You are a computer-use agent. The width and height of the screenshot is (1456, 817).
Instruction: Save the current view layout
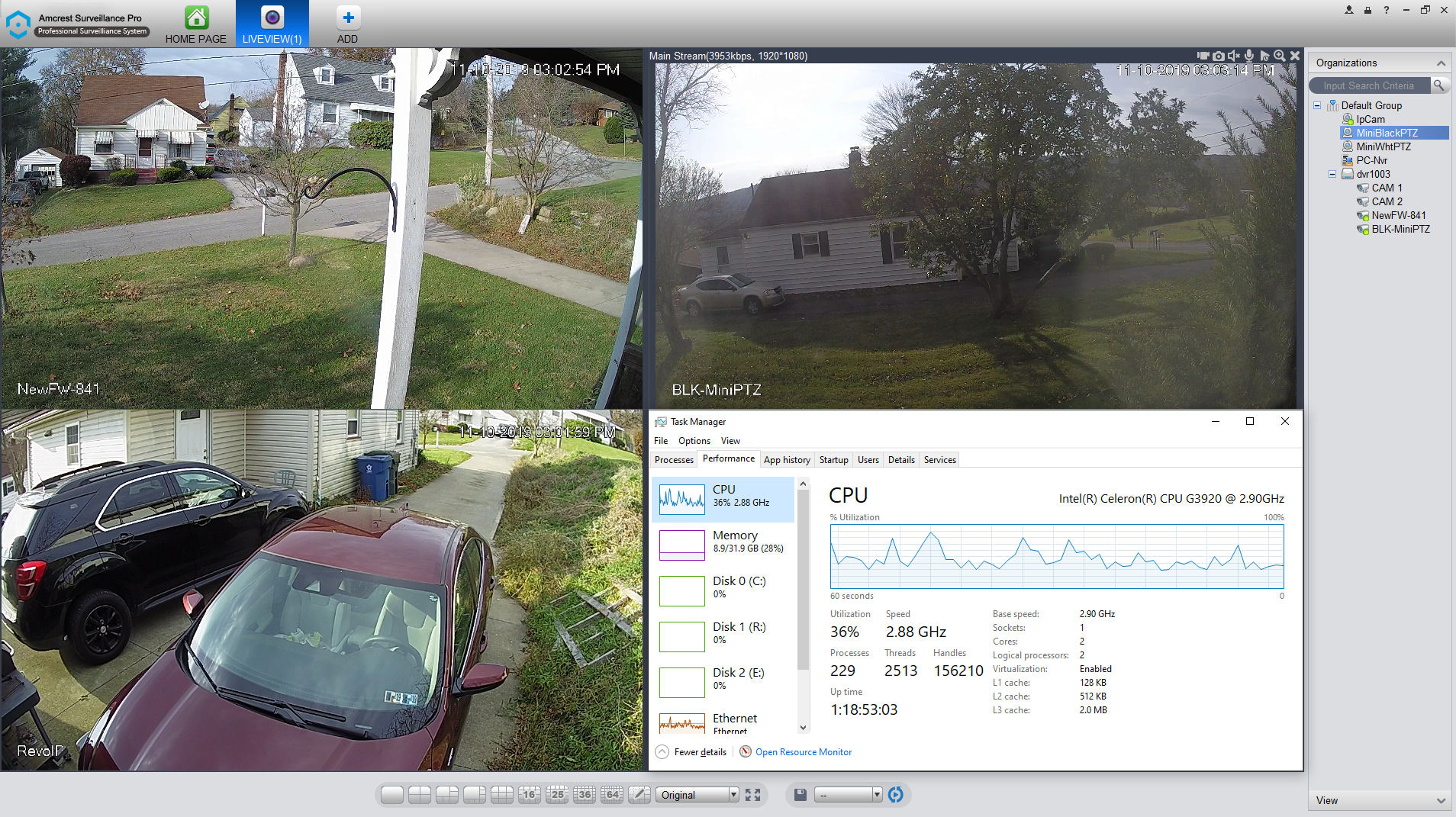click(800, 795)
